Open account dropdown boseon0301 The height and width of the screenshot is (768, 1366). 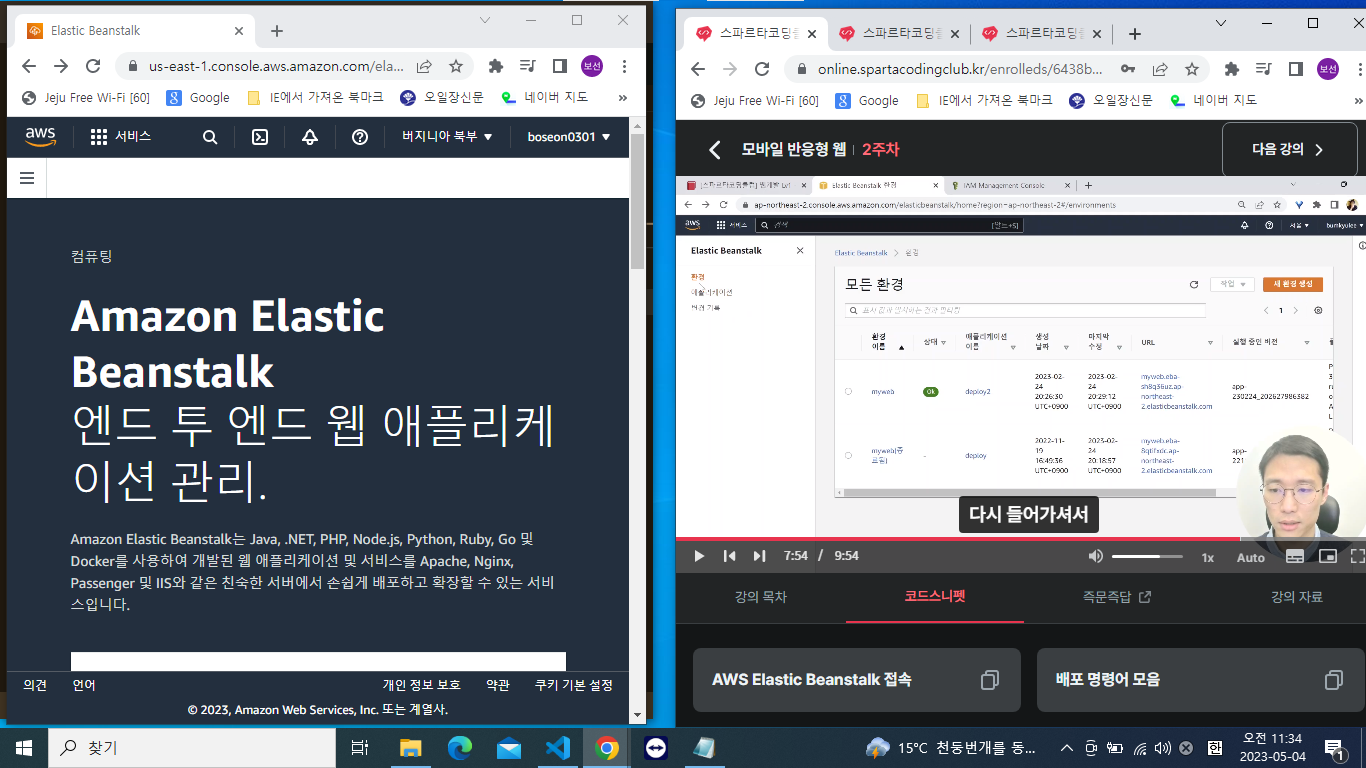tap(569, 137)
